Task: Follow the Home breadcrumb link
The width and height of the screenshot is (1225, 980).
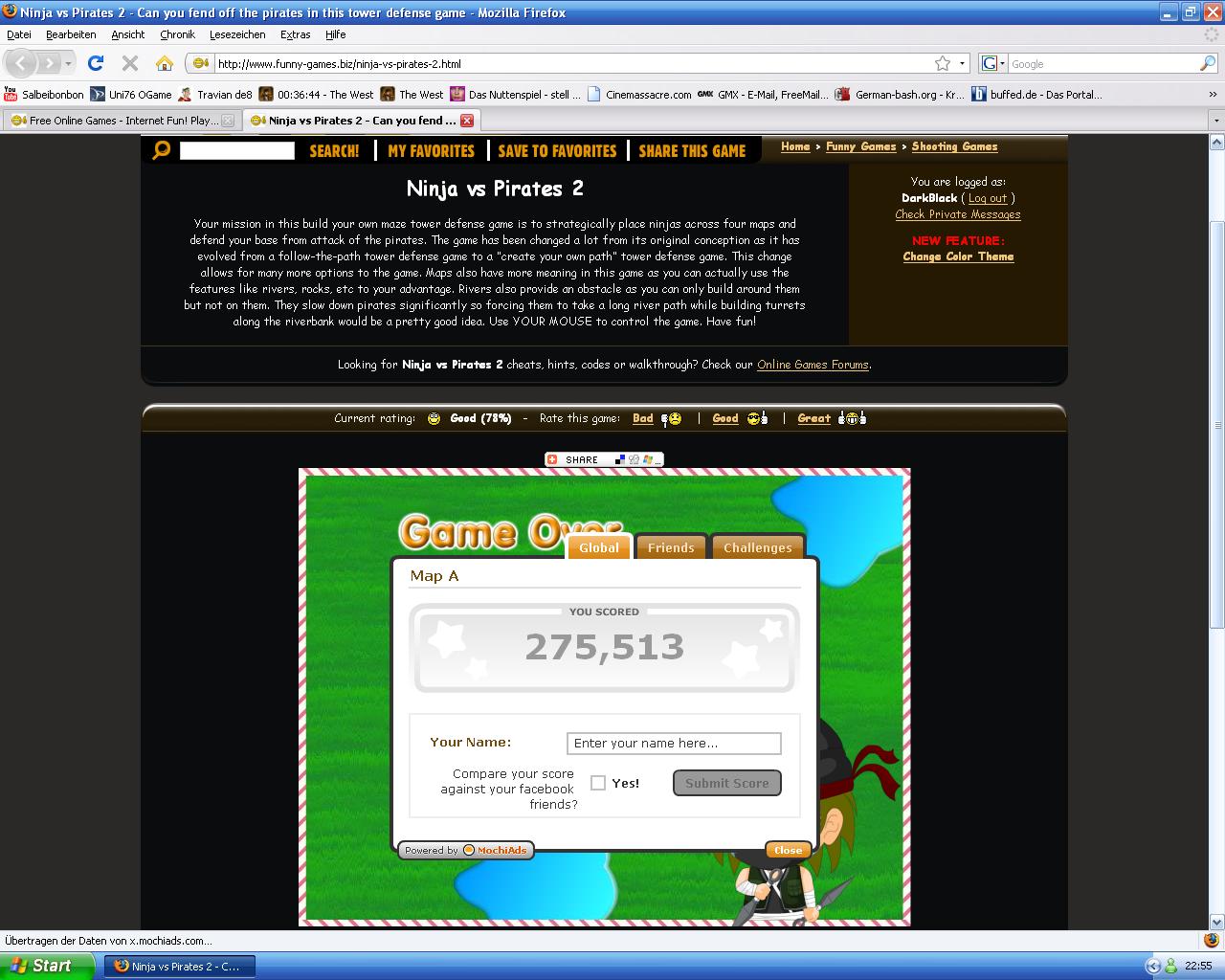Action: pos(795,146)
